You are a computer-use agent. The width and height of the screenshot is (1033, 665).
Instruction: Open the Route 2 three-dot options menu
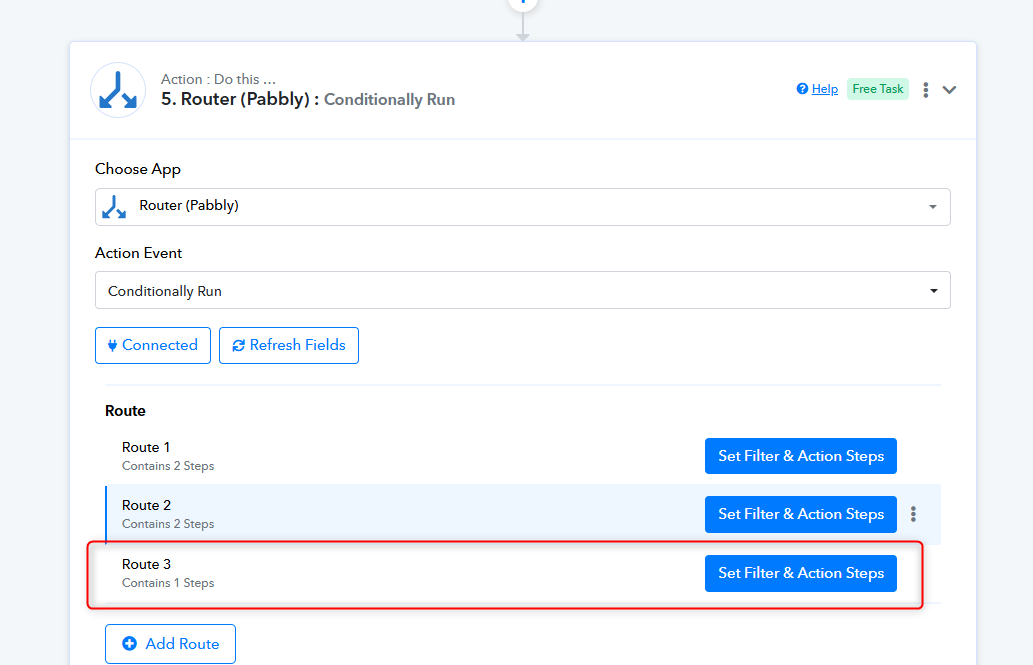pyautogui.click(x=913, y=514)
